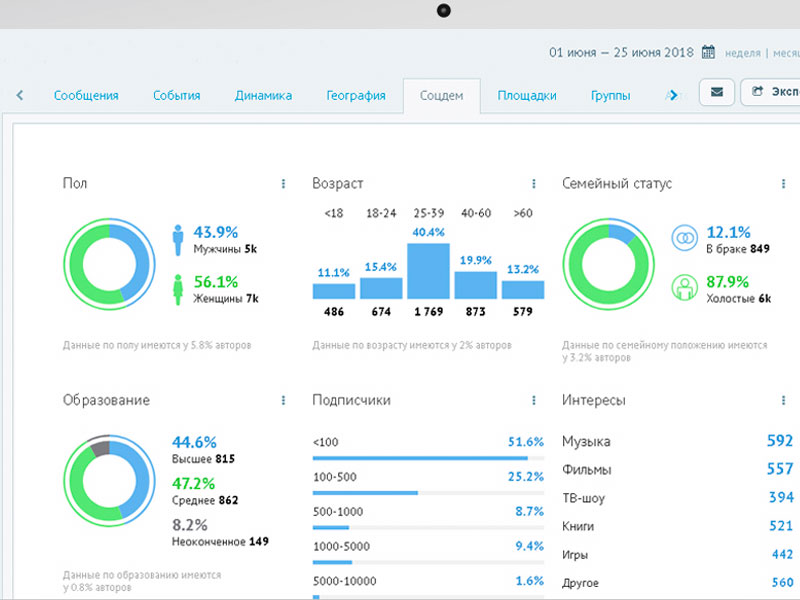Switch to the Площадки tab
Image resolution: width=800 pixels, height=600 pixels.
(526, 96)
